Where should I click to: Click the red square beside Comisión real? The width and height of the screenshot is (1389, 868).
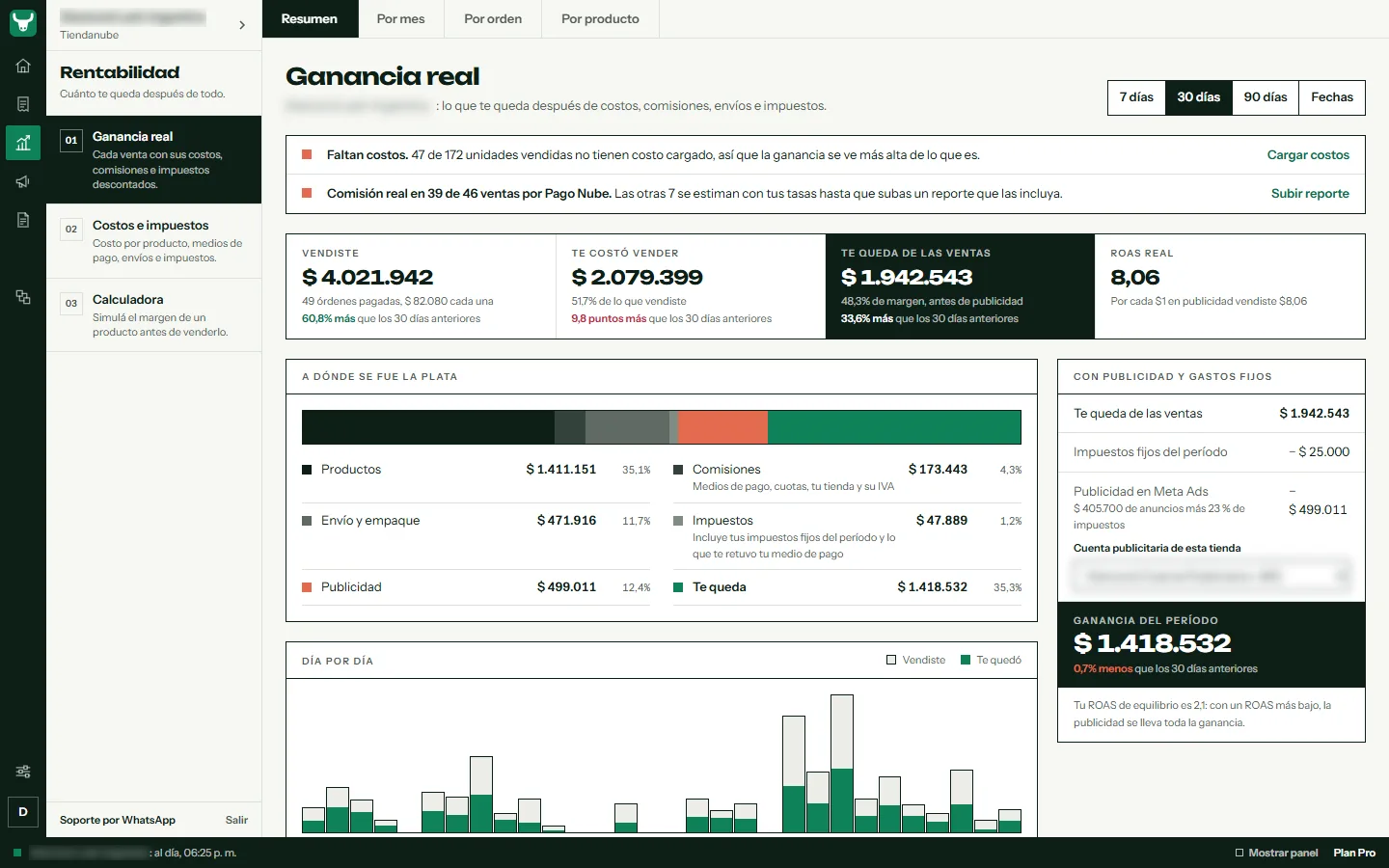(x=307, y=193)
